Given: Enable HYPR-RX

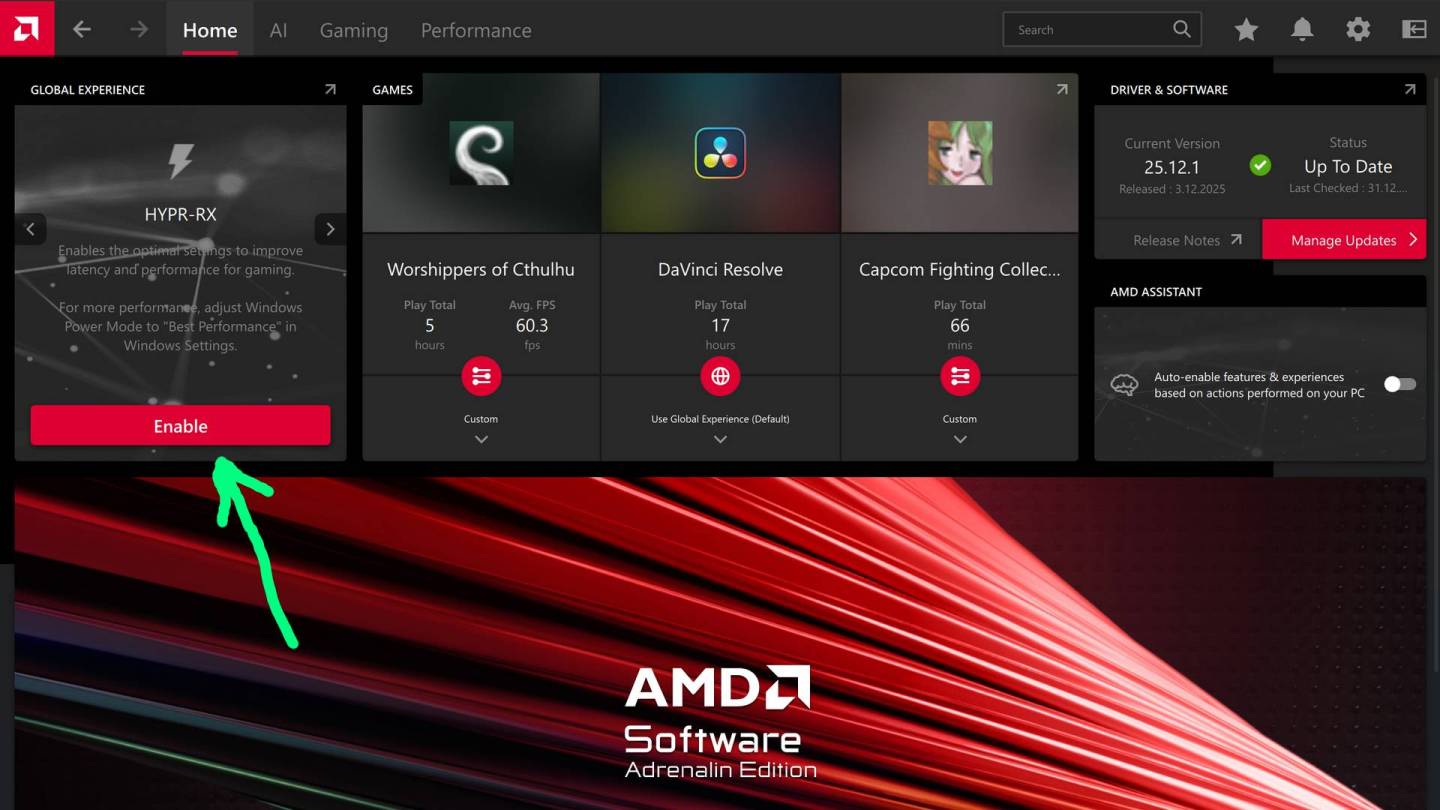Looking at the screenshot, I should point(180,426).
